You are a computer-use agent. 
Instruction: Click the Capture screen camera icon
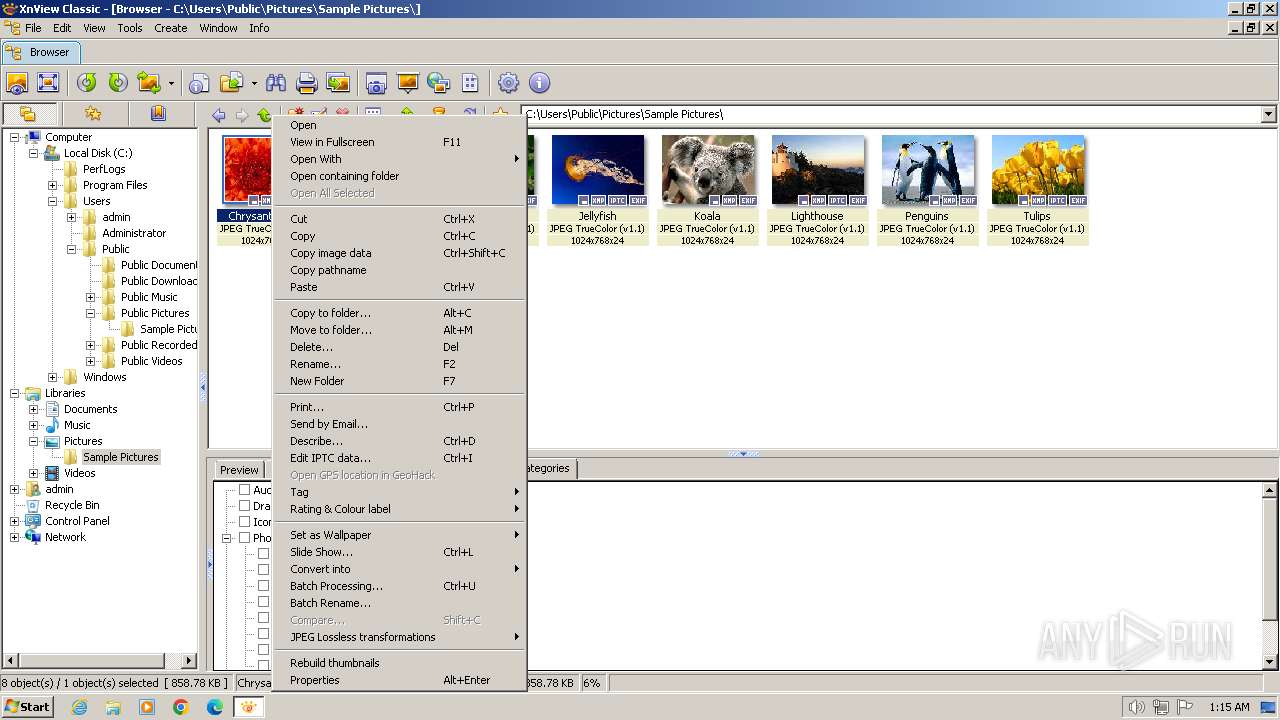click(376, 83)
